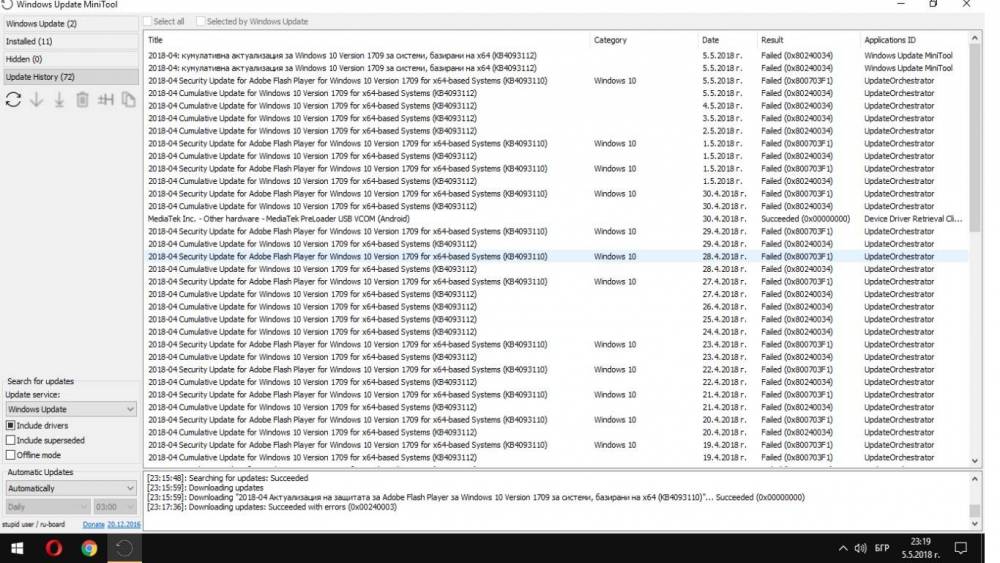Screen dimensions: 1000x563
Task: Open volume control in system tray
Action: 860,548
